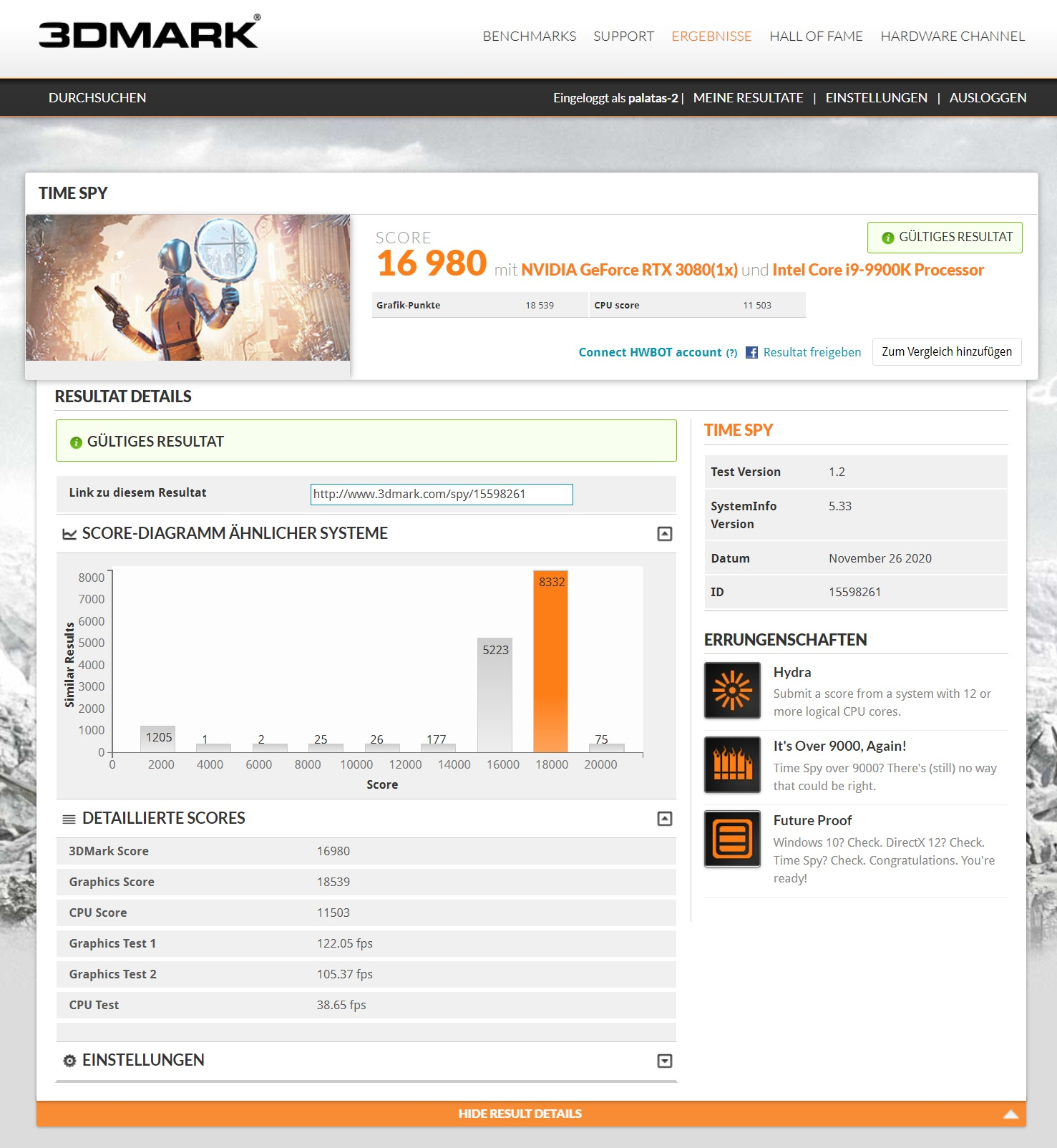This screenshot has height=1148, width=1057.
Task: Click the Einstellungen gear icon
Action: tap(69, 1061)
